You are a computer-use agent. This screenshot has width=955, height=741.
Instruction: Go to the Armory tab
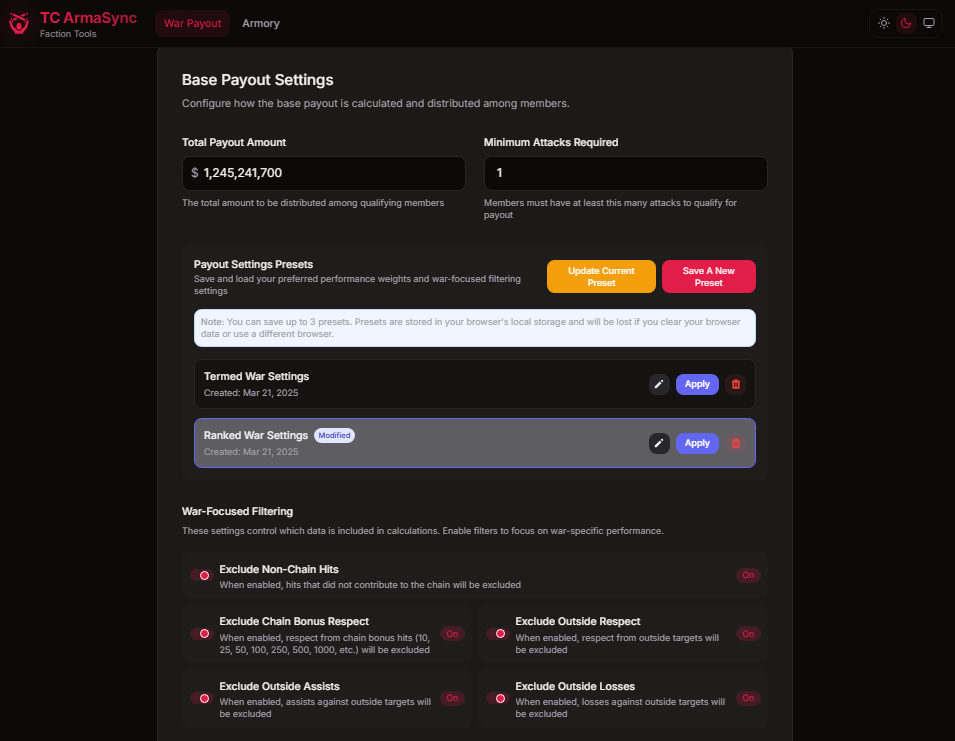click(261, 23)
